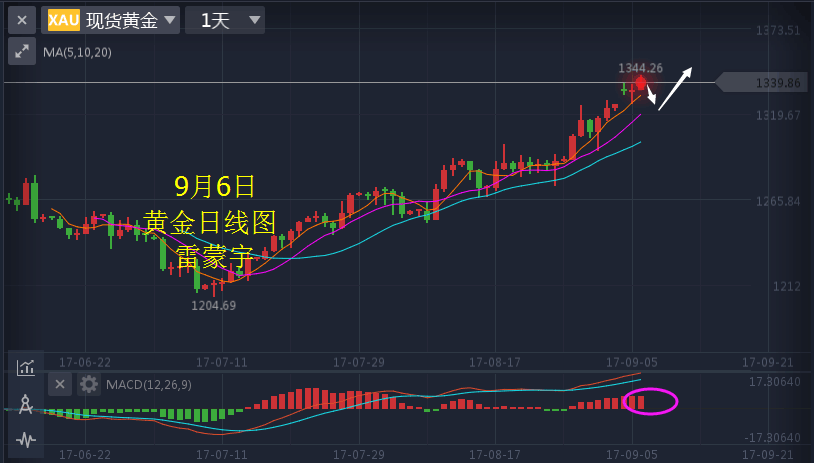Image resolution: width=814 pixels, height=463 pixels.
Task: Open the chart type icon in left toolbar
Action: click(26, 367)
